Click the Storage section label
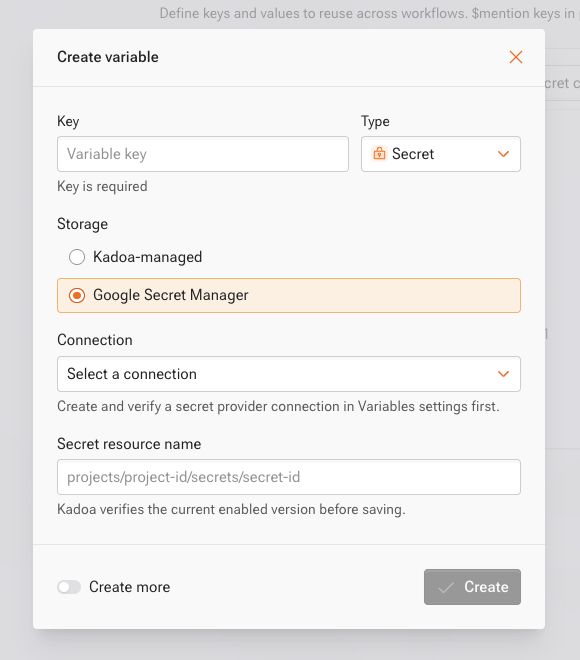The image size is (580, 660). click(x=82, y=224)
